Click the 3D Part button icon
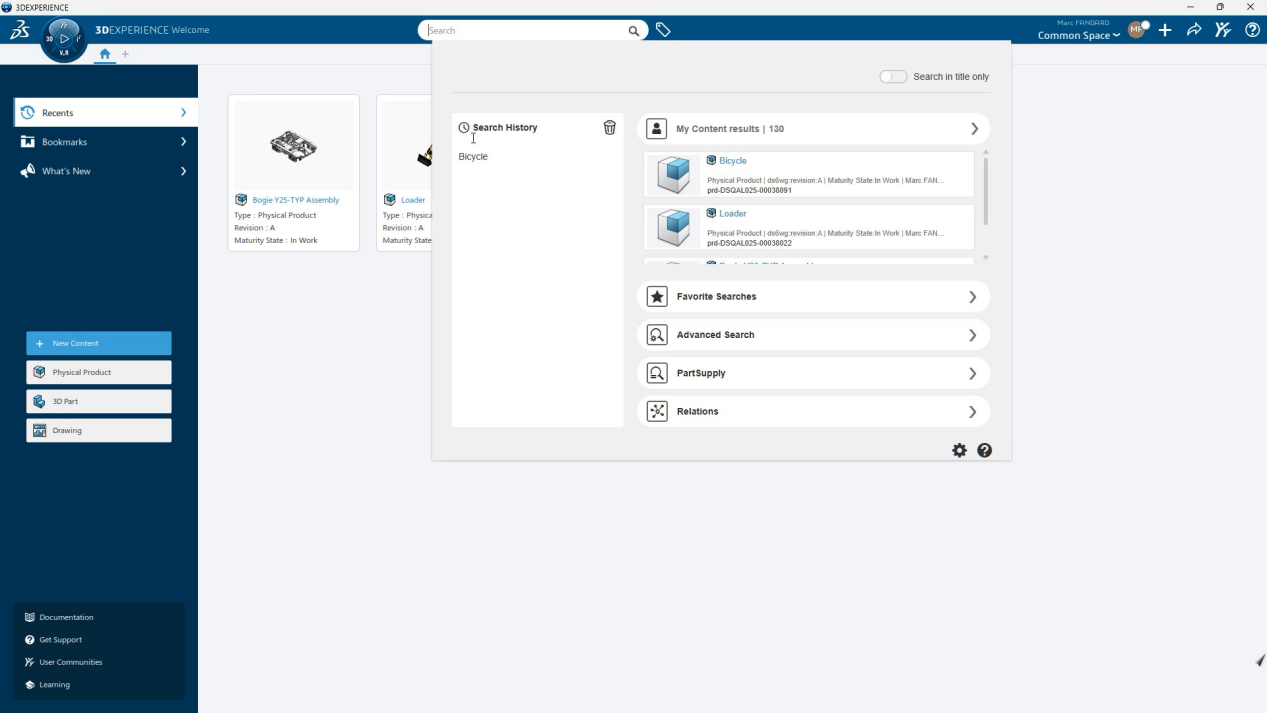 39,401
